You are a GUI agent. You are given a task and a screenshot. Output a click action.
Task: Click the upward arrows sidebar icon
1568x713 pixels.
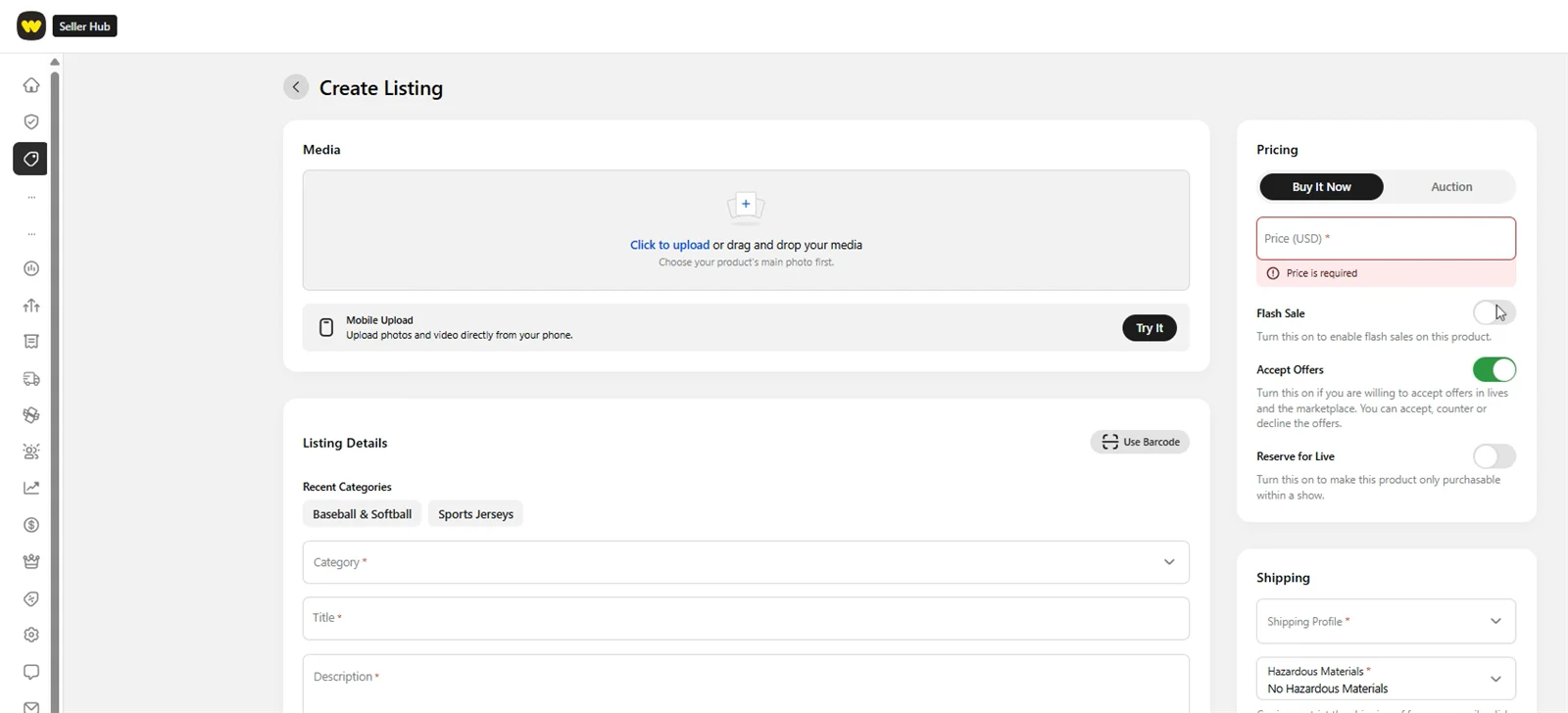tap(31, 306)
